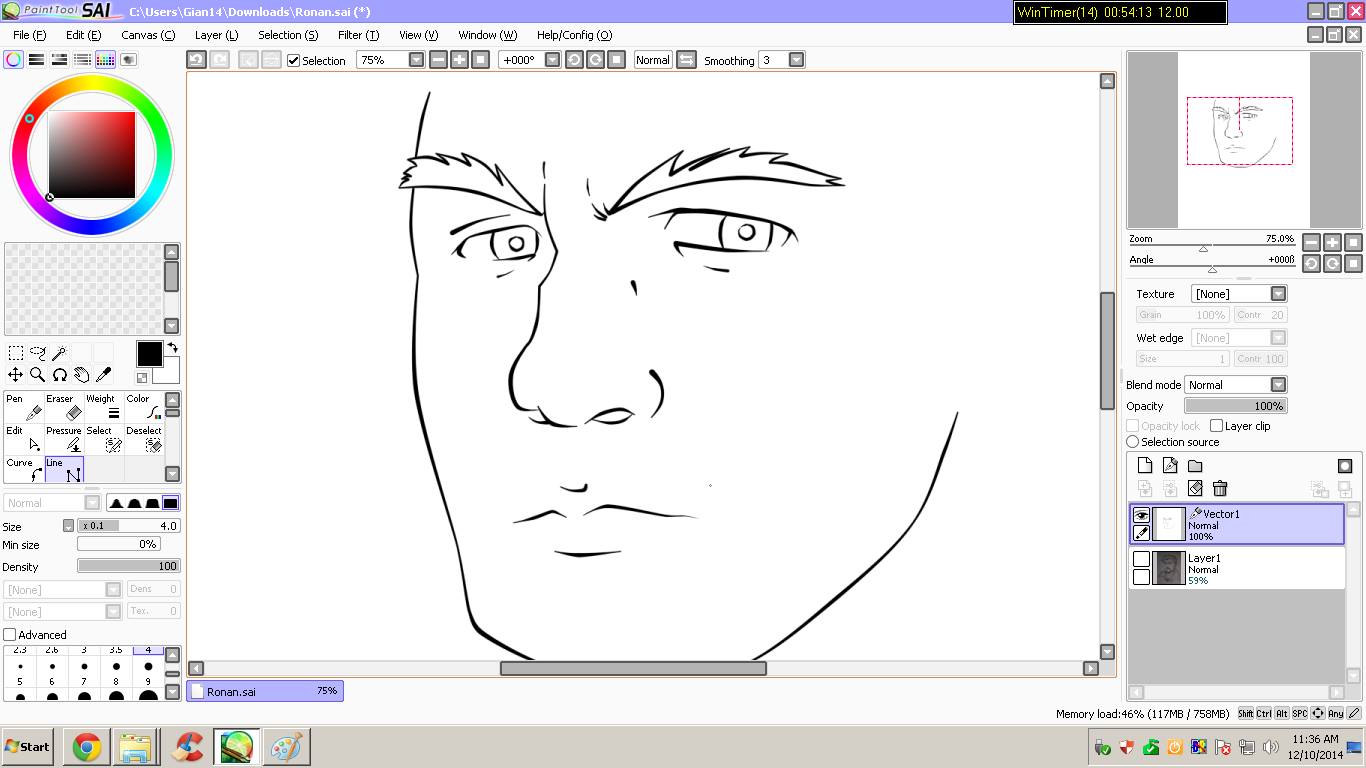
Task: Open the Help/Config menu
Action: click(574, 35)
